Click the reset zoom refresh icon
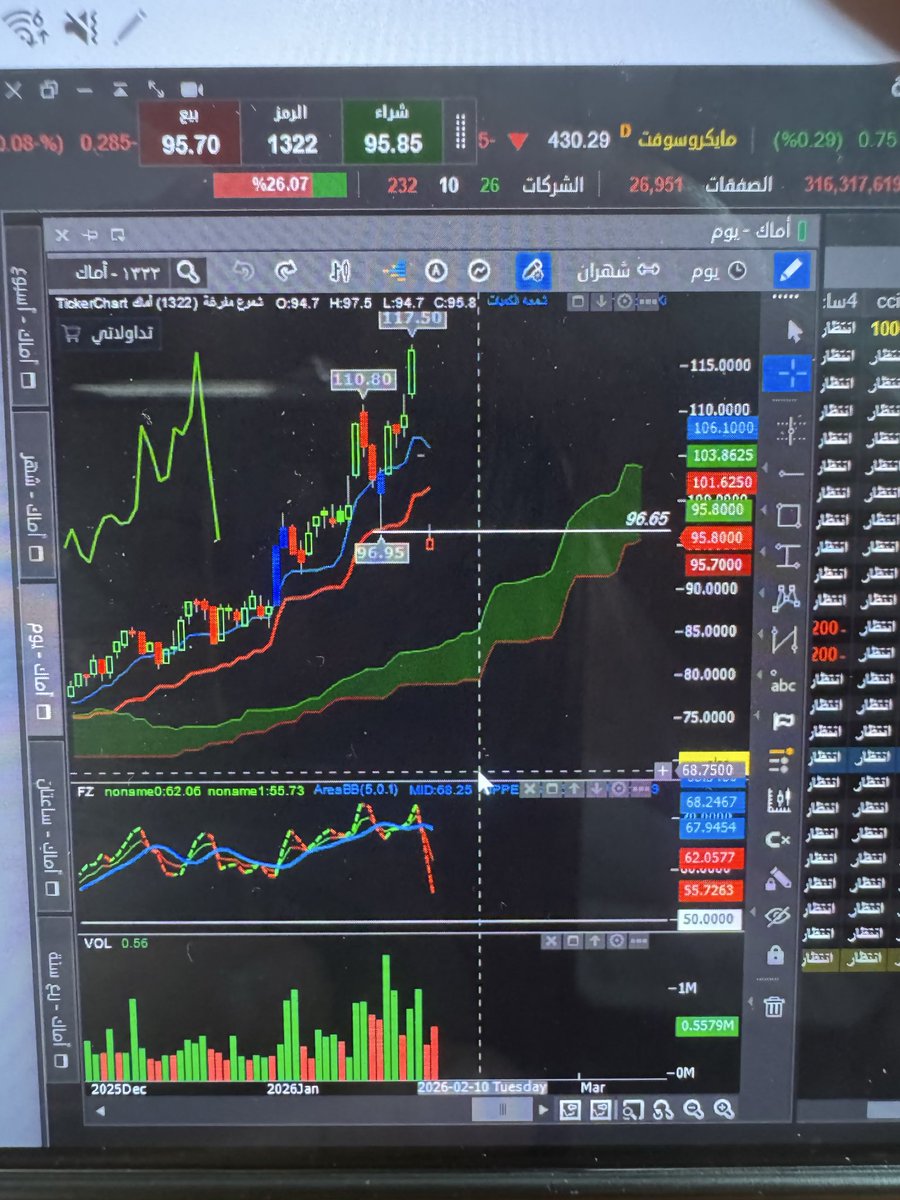 662,1109
